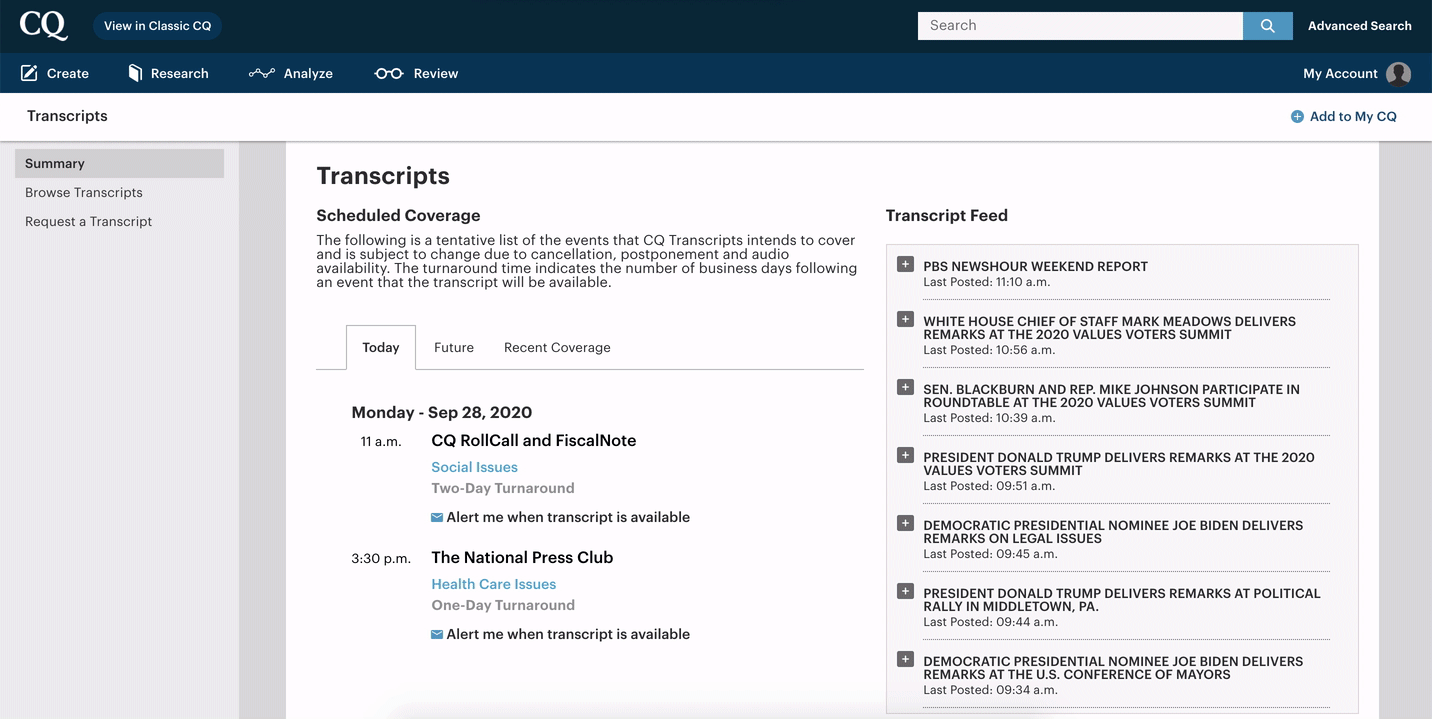Switch to the Future tab
This screenshot has width=1432, height=719.
pos(454,347)
